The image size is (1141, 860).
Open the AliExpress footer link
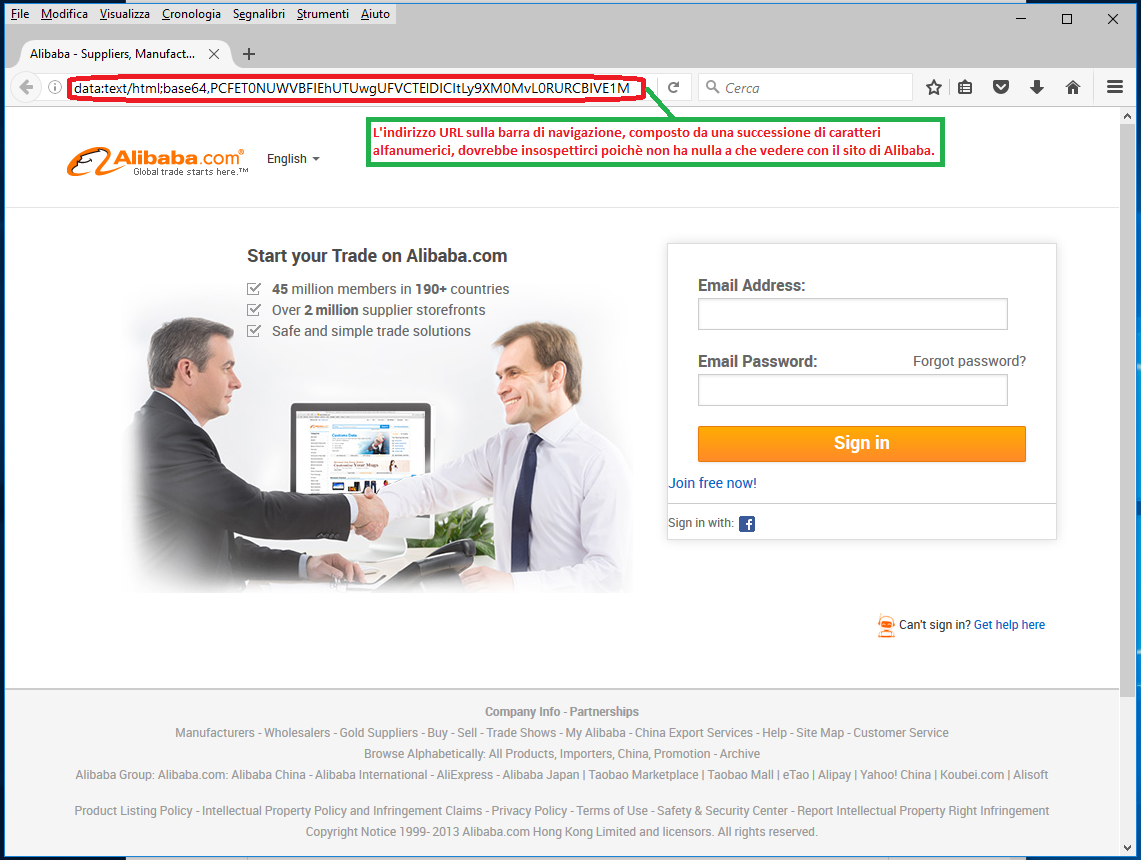click(x=464, y=775)
